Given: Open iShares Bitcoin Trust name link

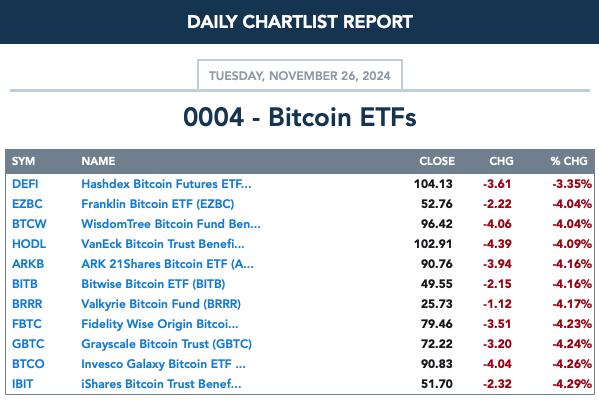Looking at the screenshot, I should click(161, 384).
